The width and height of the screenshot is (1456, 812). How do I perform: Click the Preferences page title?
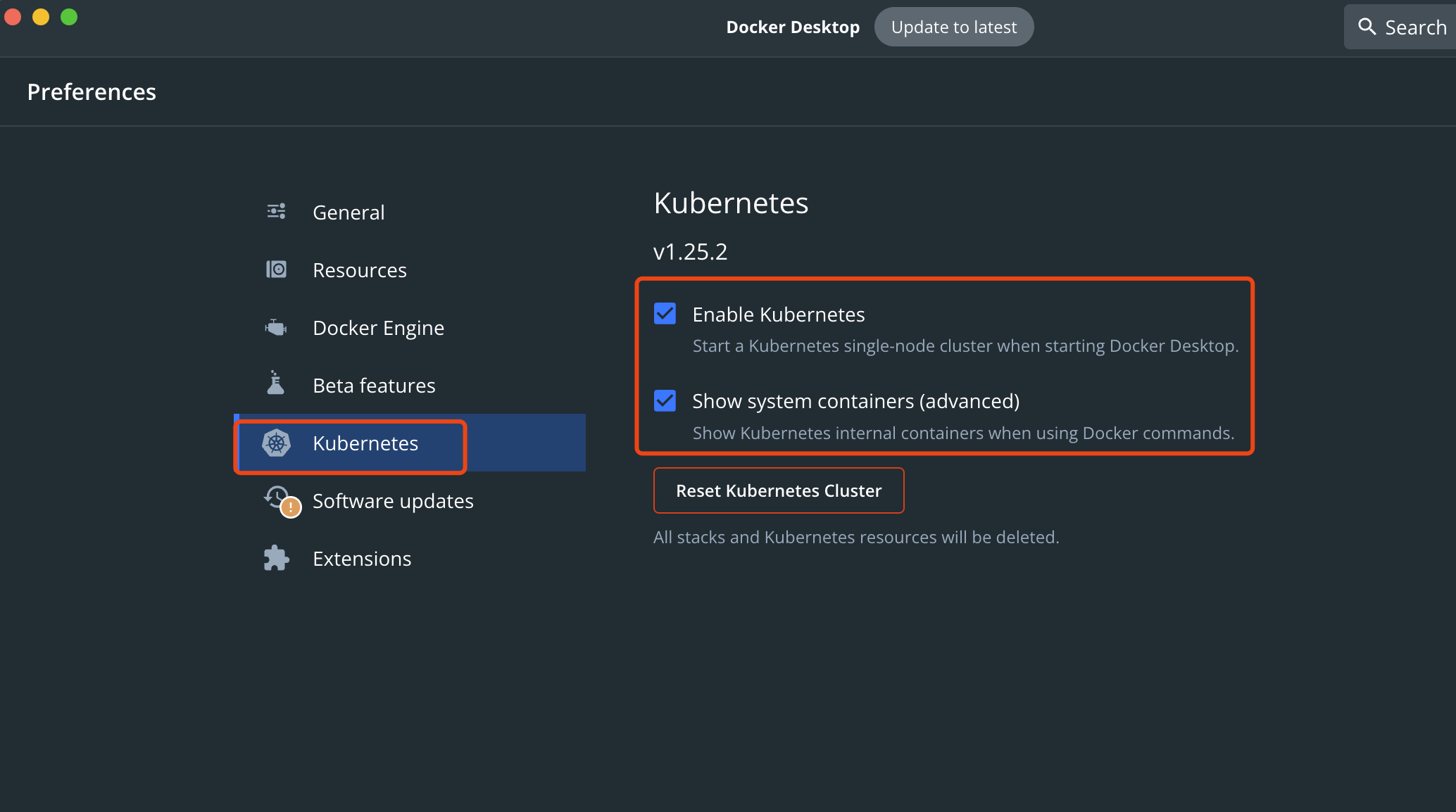click(x=92, y=91)
